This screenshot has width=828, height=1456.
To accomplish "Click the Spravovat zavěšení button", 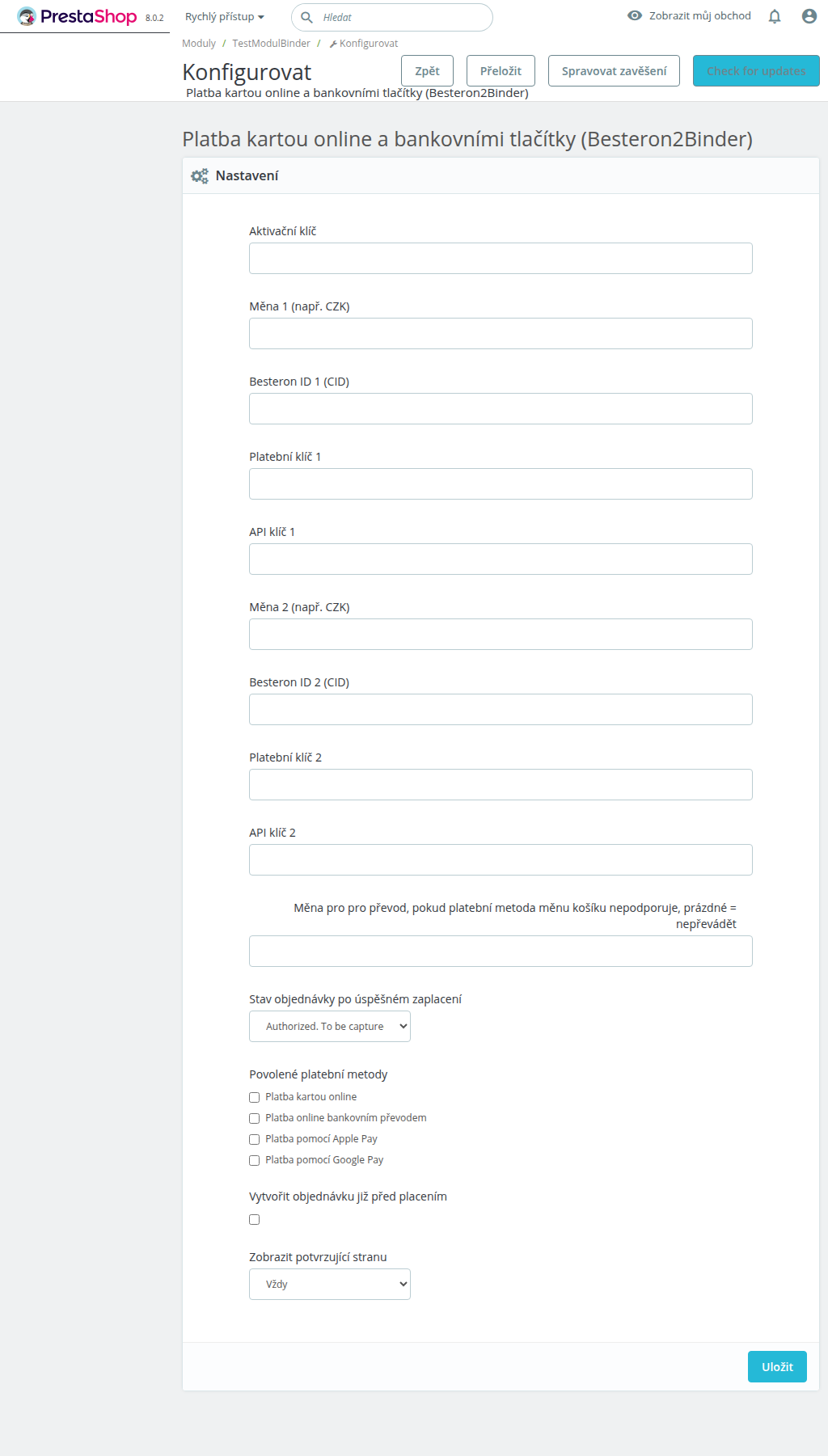I will point(614,71).
